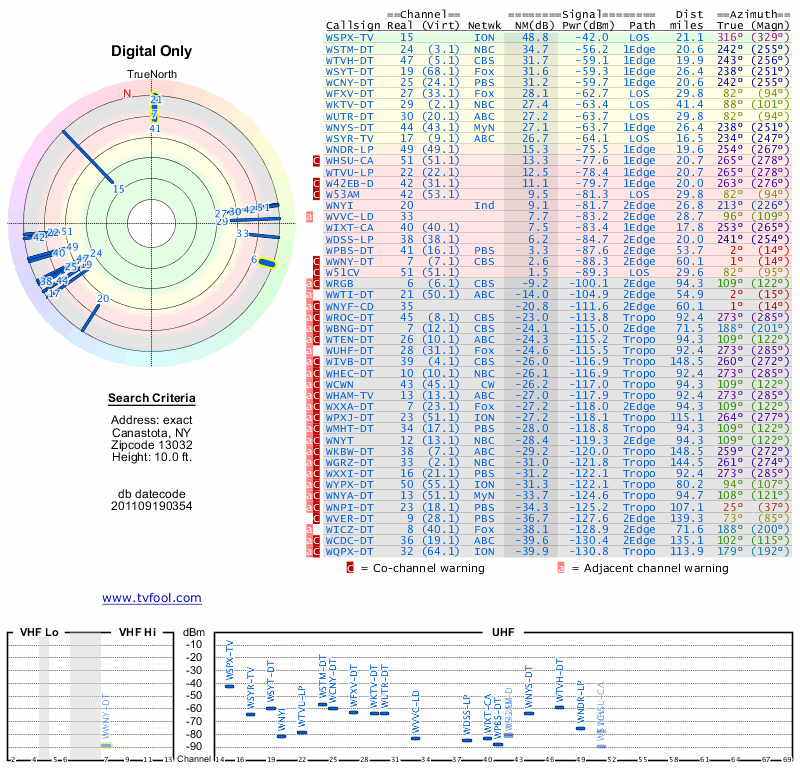Screen dimensions: 800x768
Task: Click the C warning badge beside W53AM
Action: 316,194
